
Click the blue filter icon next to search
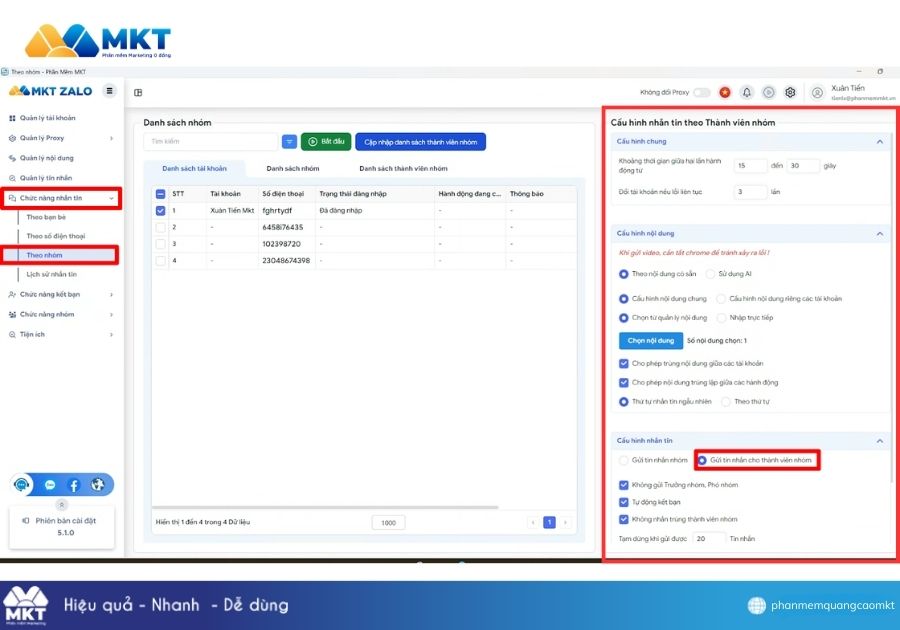289,142
